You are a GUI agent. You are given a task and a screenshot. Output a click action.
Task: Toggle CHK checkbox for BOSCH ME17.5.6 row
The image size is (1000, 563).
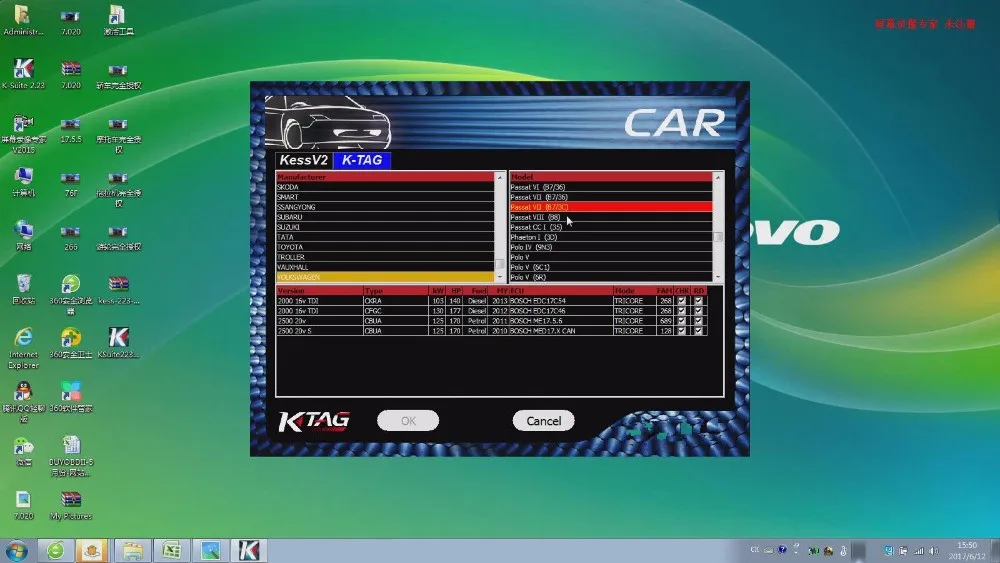pyautogui.click(x=682, y=321)
